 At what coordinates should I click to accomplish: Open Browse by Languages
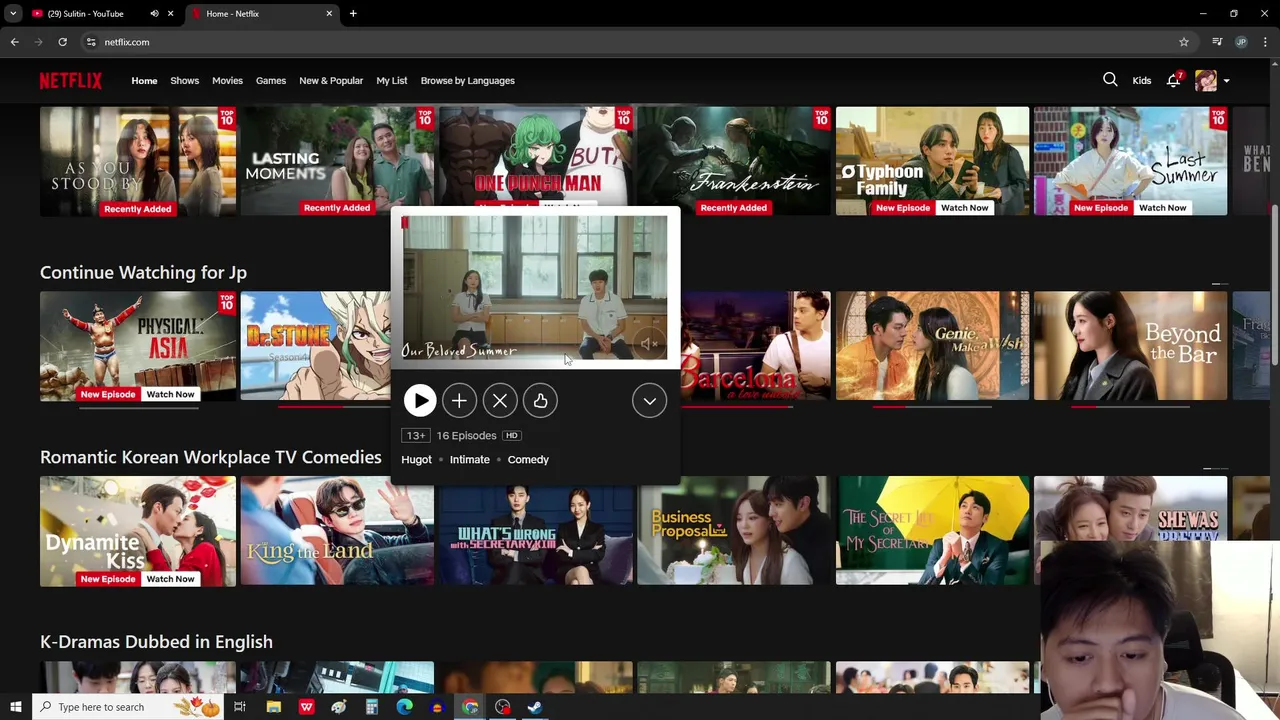tap(467, 81)
